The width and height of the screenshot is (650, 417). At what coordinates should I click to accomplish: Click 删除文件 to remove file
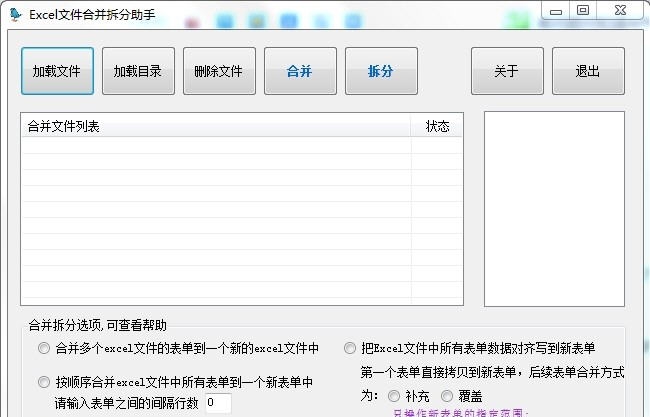tap(219, 71)
